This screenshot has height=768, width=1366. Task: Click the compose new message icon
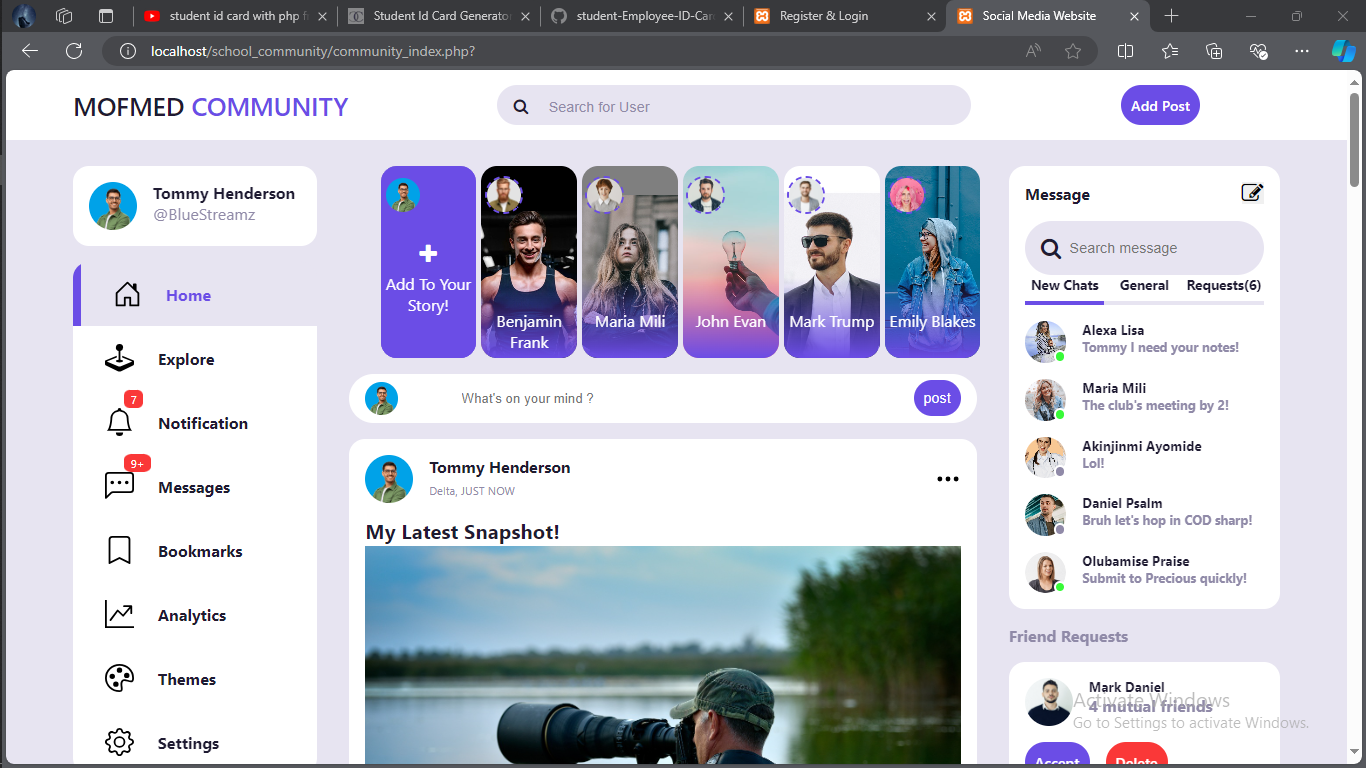coord(1251,193)
